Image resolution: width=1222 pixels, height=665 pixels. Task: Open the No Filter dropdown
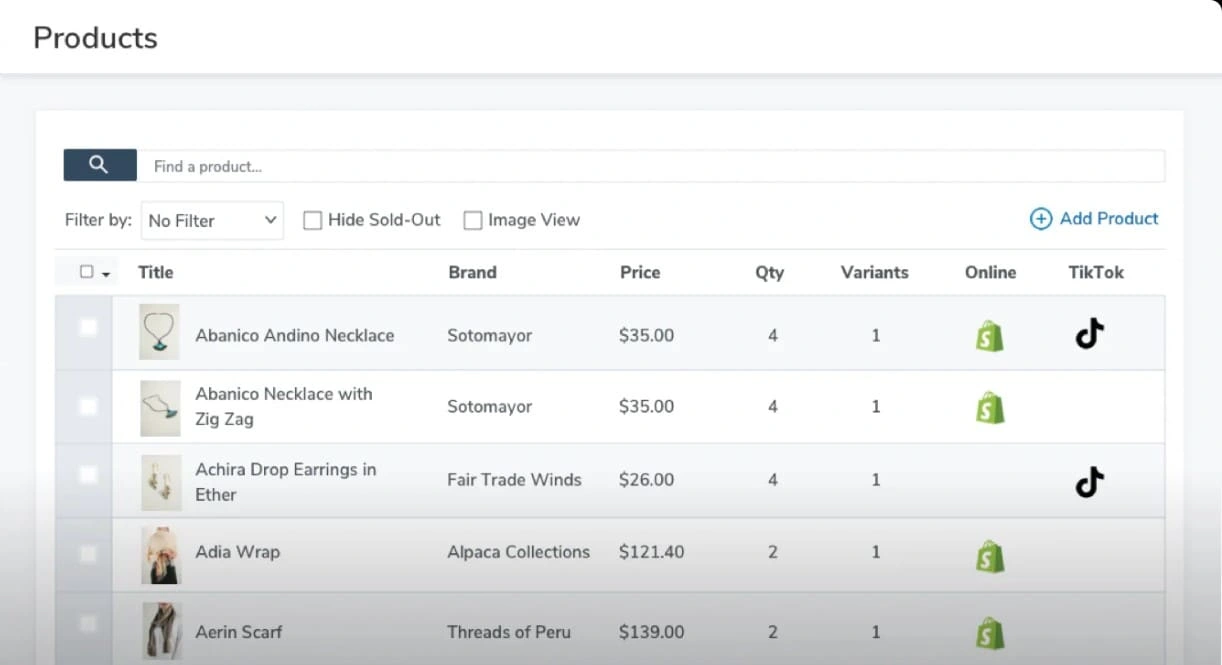pos(212,221)
